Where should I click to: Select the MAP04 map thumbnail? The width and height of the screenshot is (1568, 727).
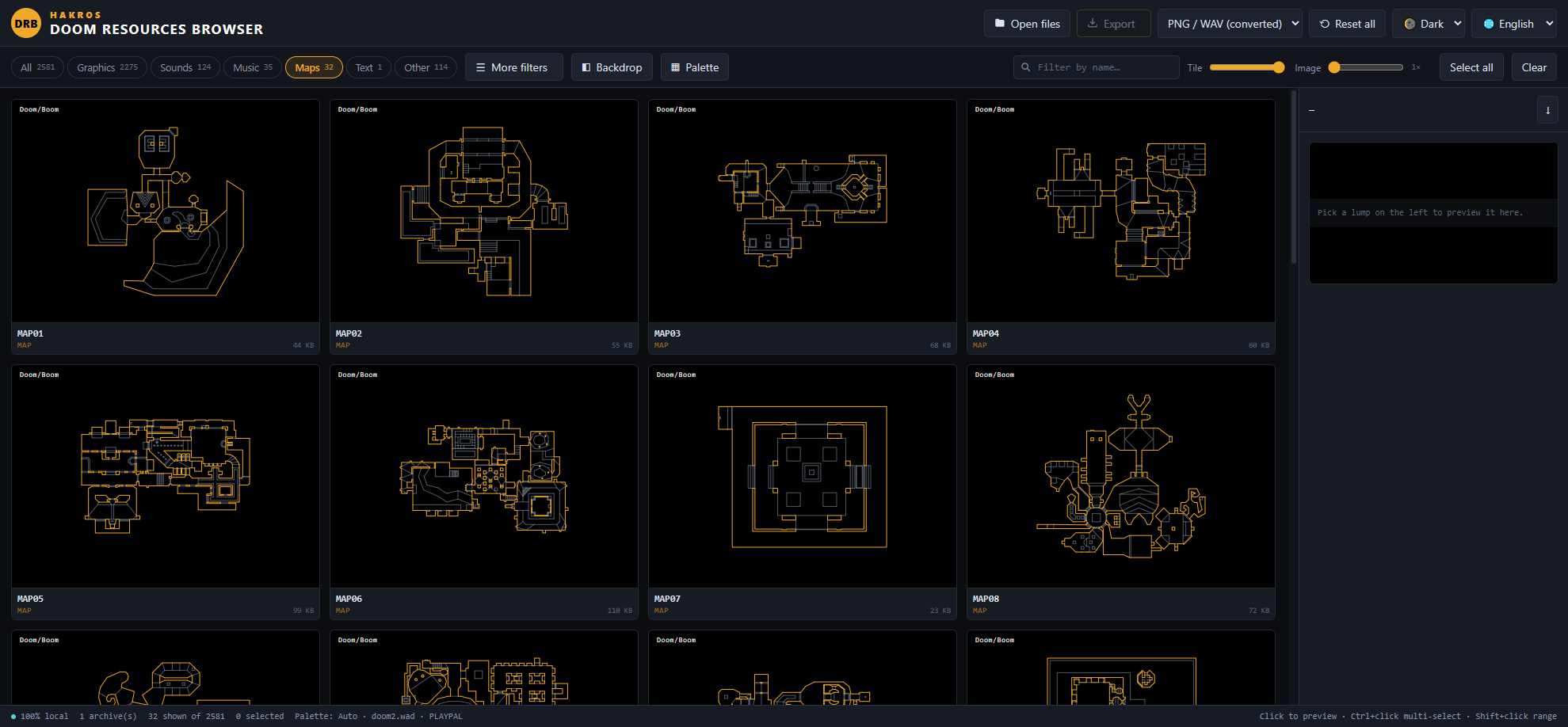coord(1121,211)
